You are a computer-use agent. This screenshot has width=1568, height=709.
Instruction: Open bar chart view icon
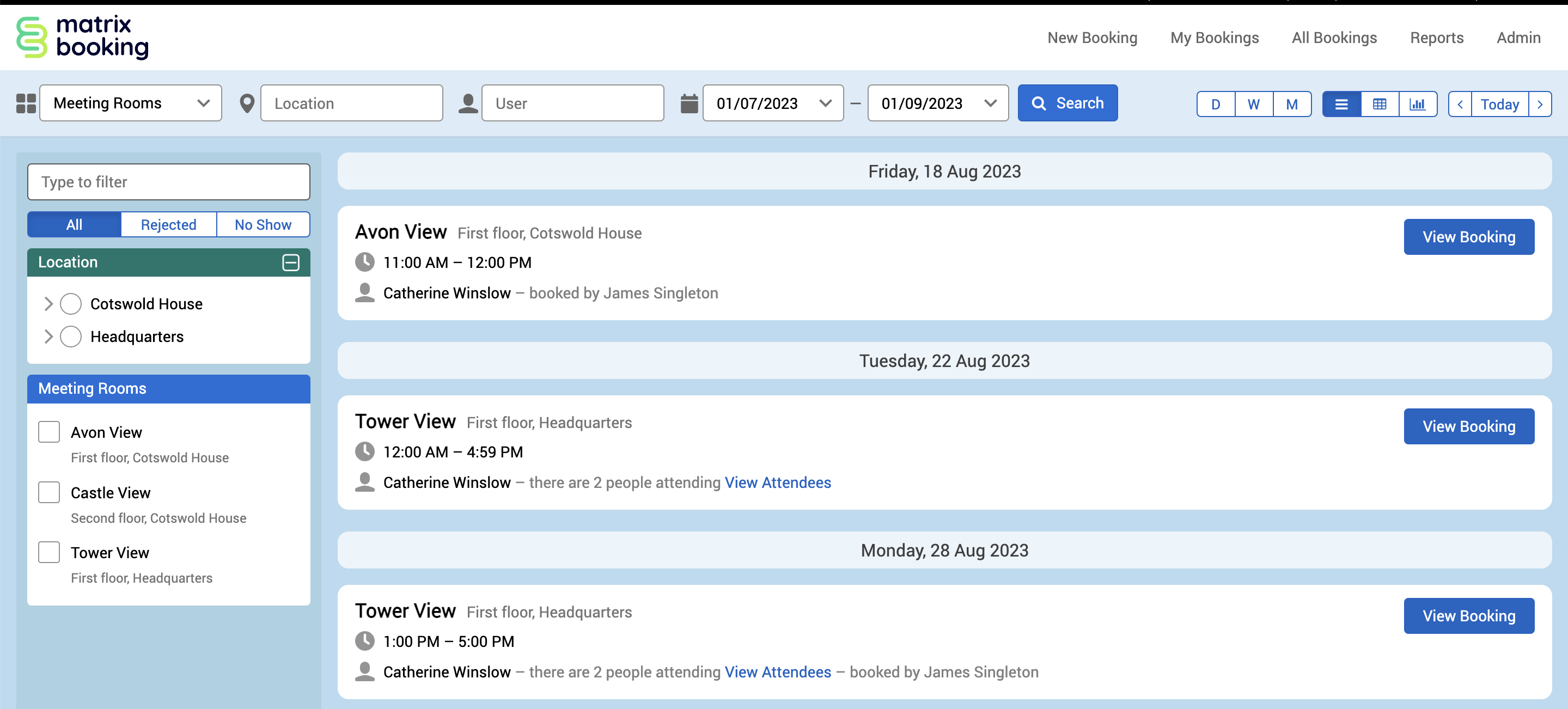coord(1417,104)
